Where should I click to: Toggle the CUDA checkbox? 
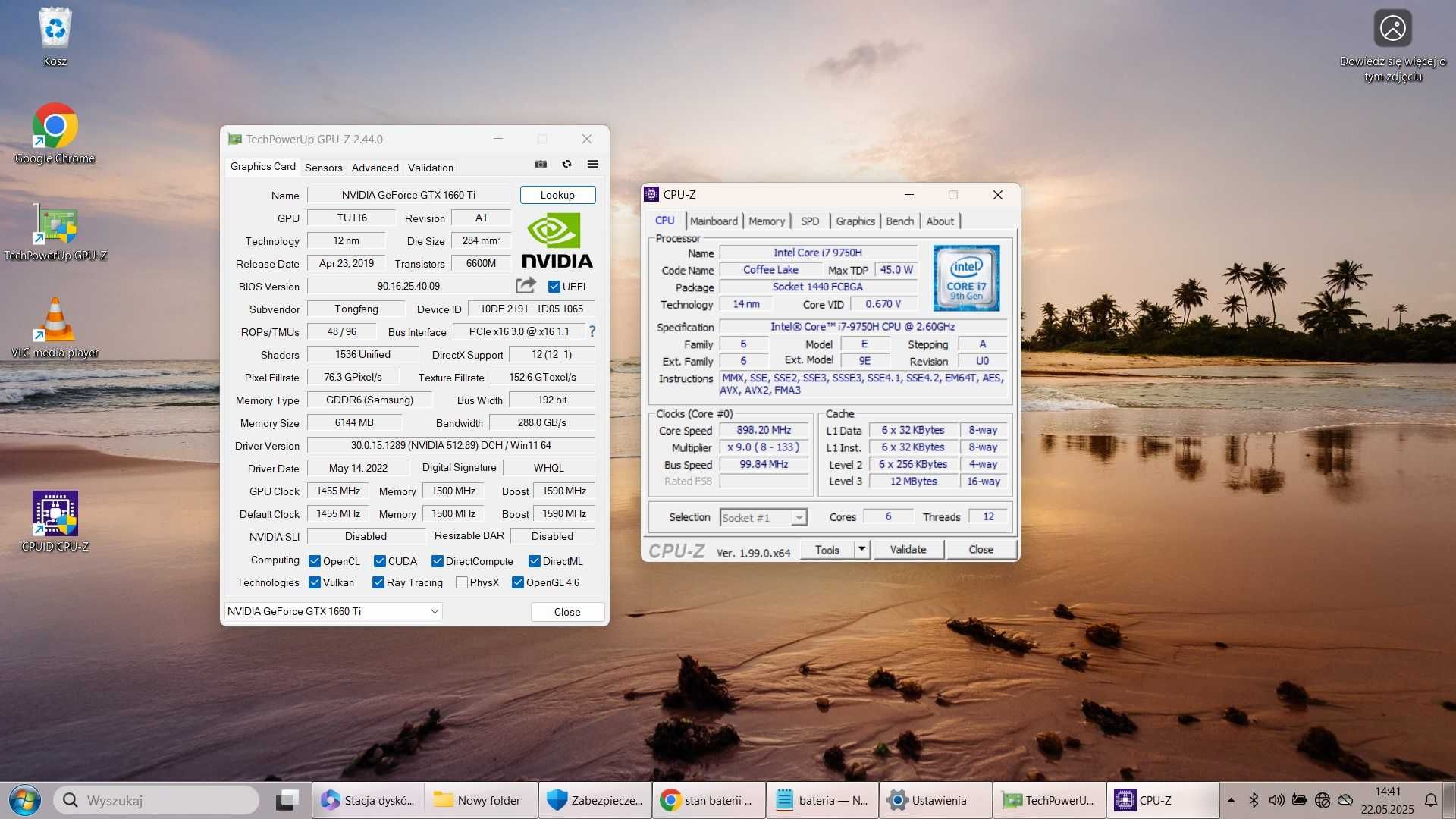point(380,561)
